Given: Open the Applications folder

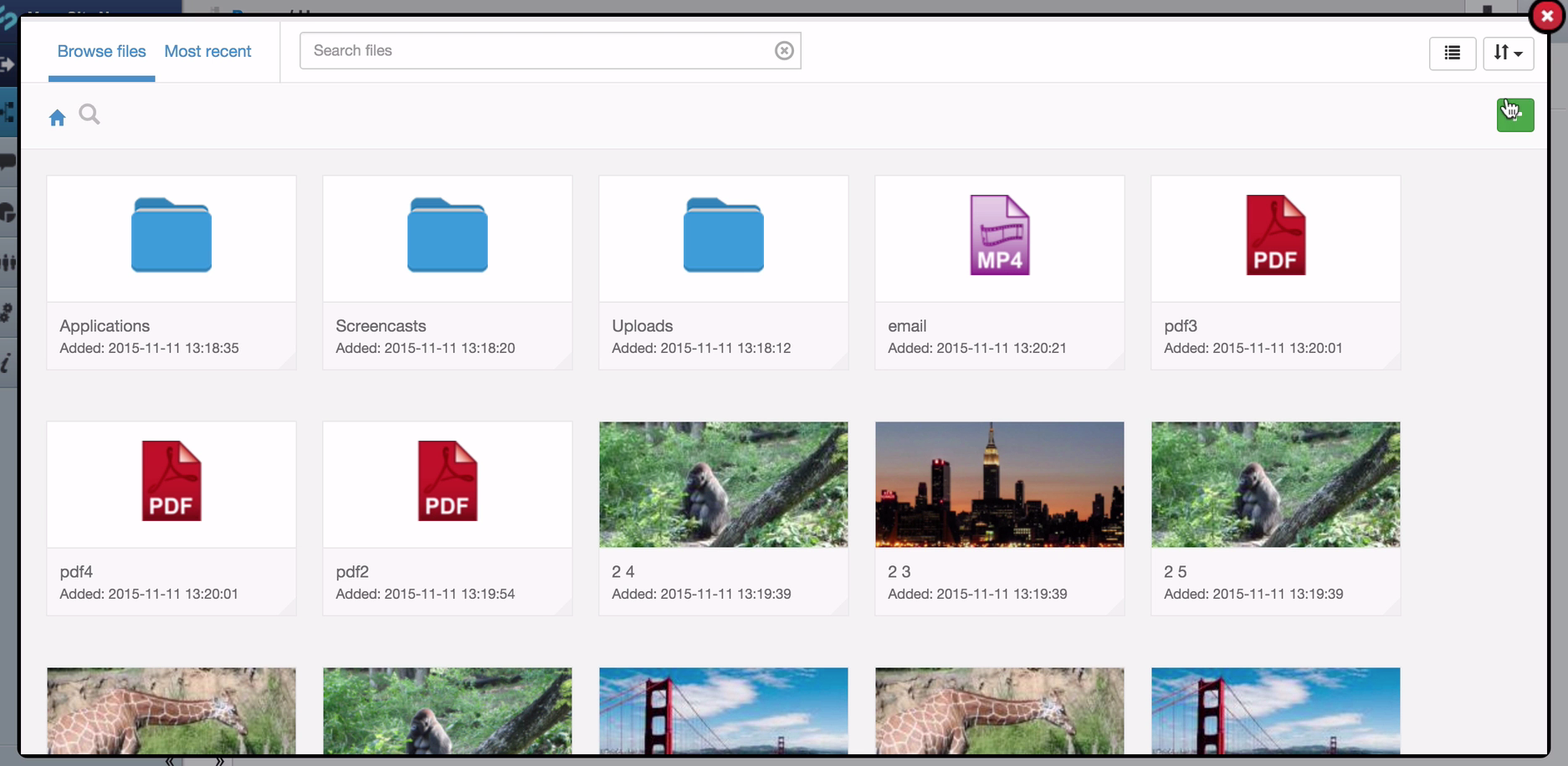Looking at the screenshot, I should [172, 236].
